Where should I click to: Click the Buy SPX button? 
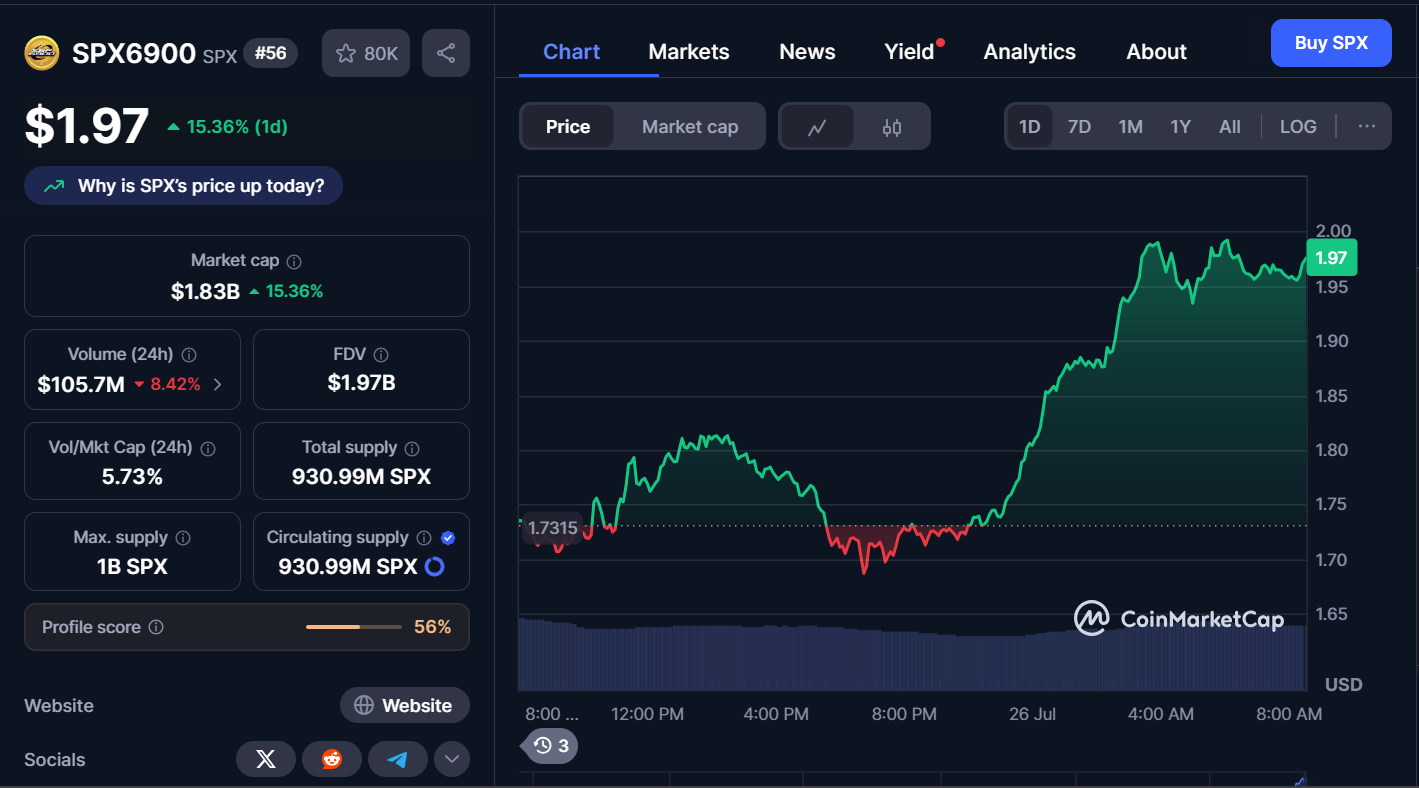point(1331,43)
